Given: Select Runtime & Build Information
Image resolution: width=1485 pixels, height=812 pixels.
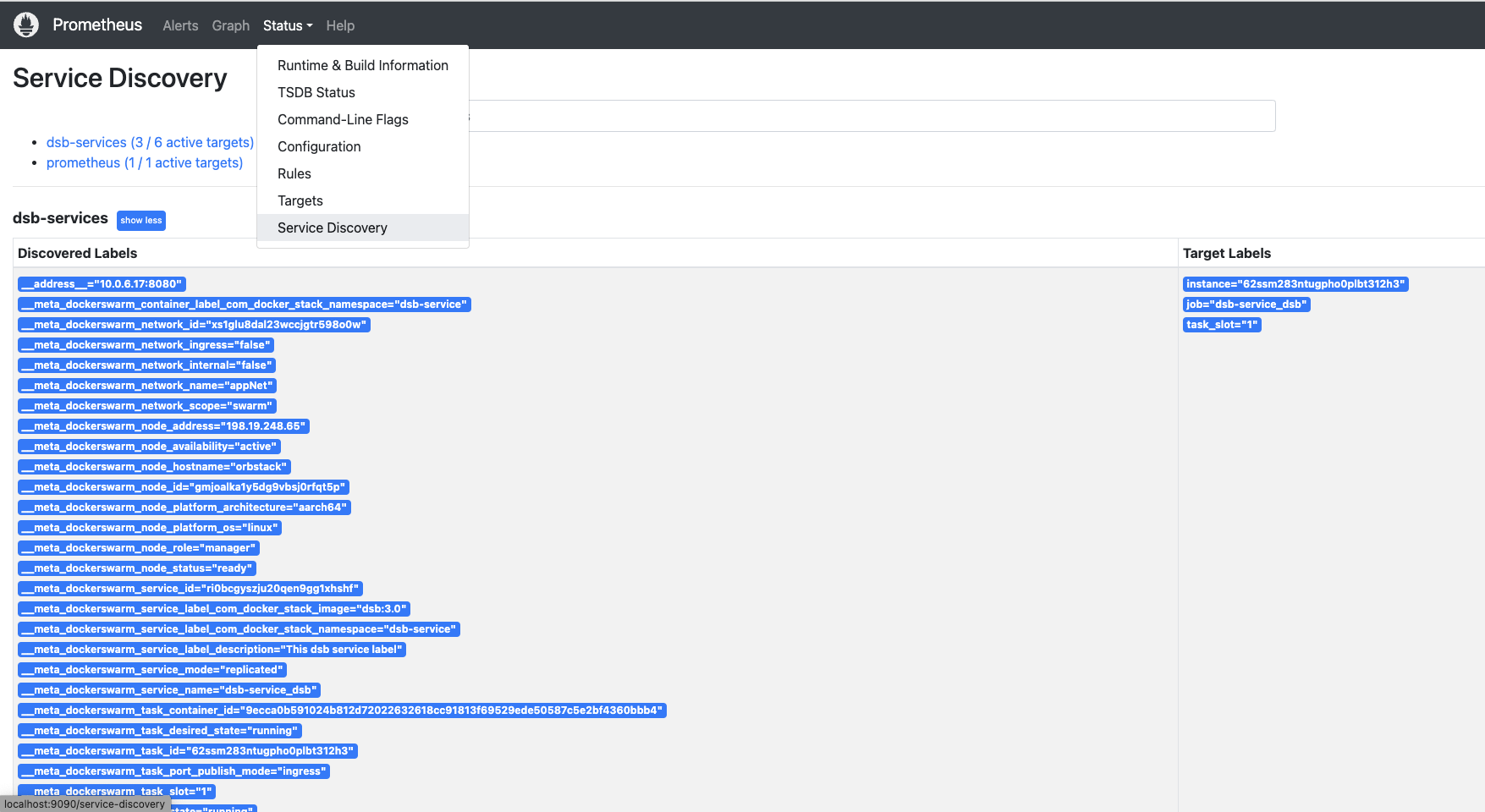Looking at the screenshot, I should coord(362,65).
